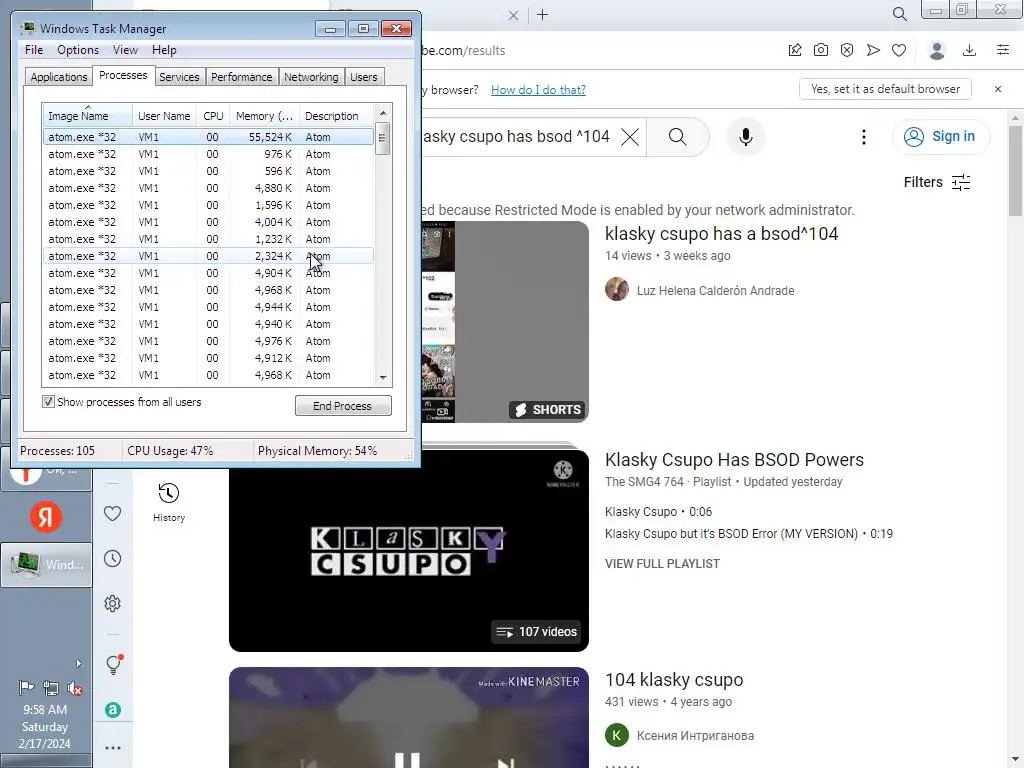This screenshot has width=1024, height=768.
Task: Switch to the Performance tab
Action: (242, 77)
